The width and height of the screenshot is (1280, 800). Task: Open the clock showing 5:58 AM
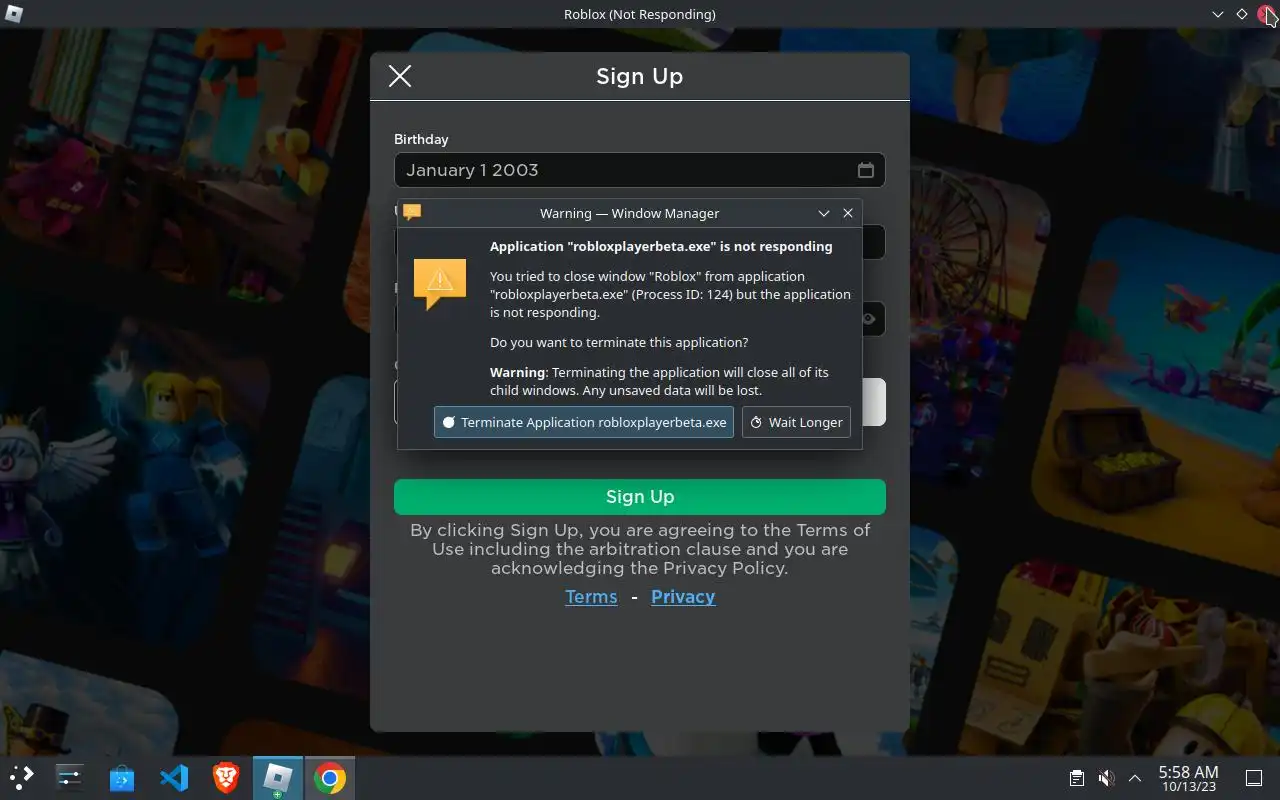1188,778
